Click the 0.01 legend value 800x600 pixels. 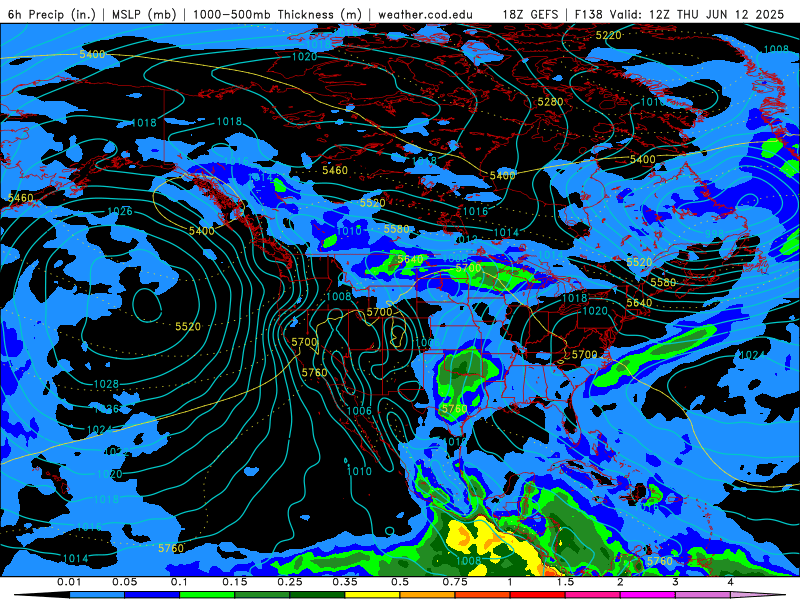click(x=69, y=582)
